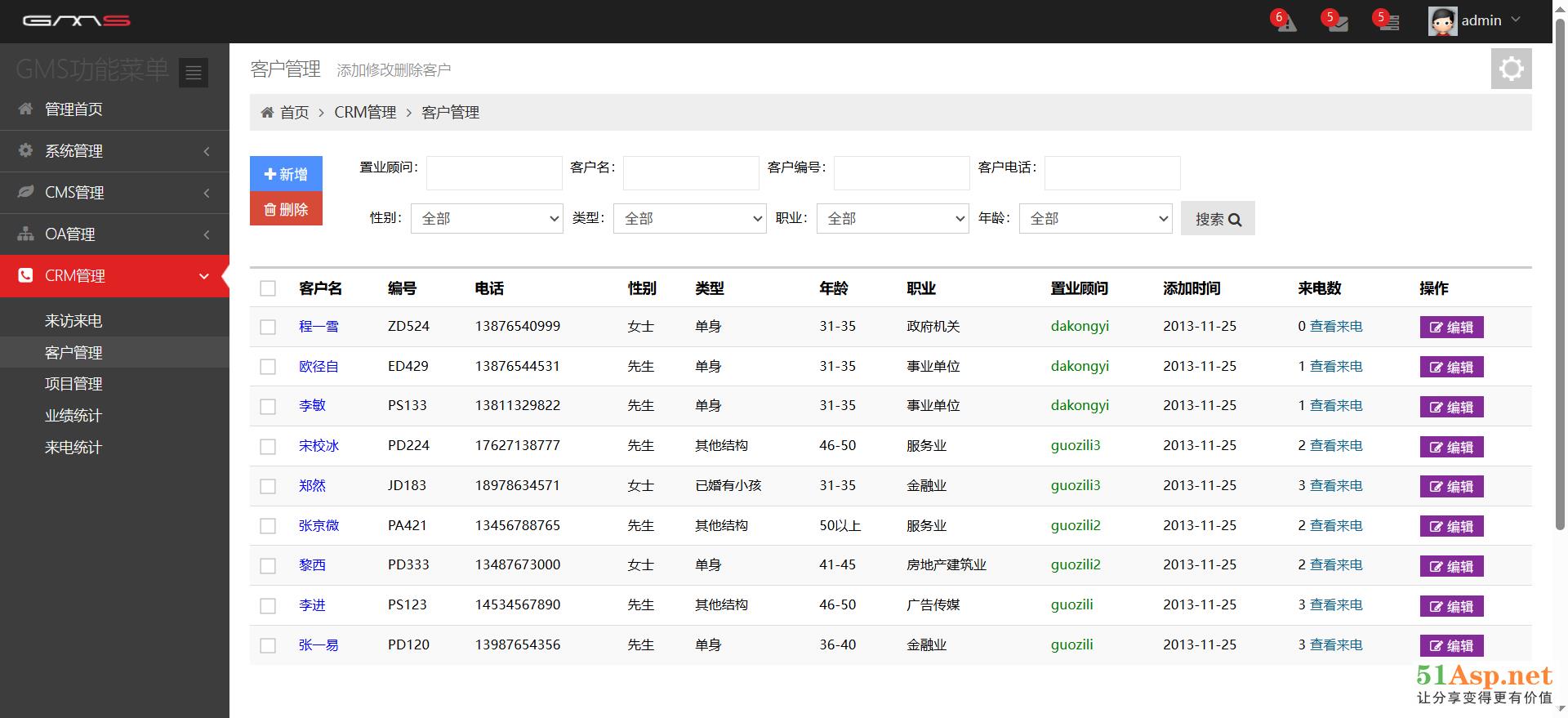Expand the 系统管理 sidebar menu

tap(114, 151)
